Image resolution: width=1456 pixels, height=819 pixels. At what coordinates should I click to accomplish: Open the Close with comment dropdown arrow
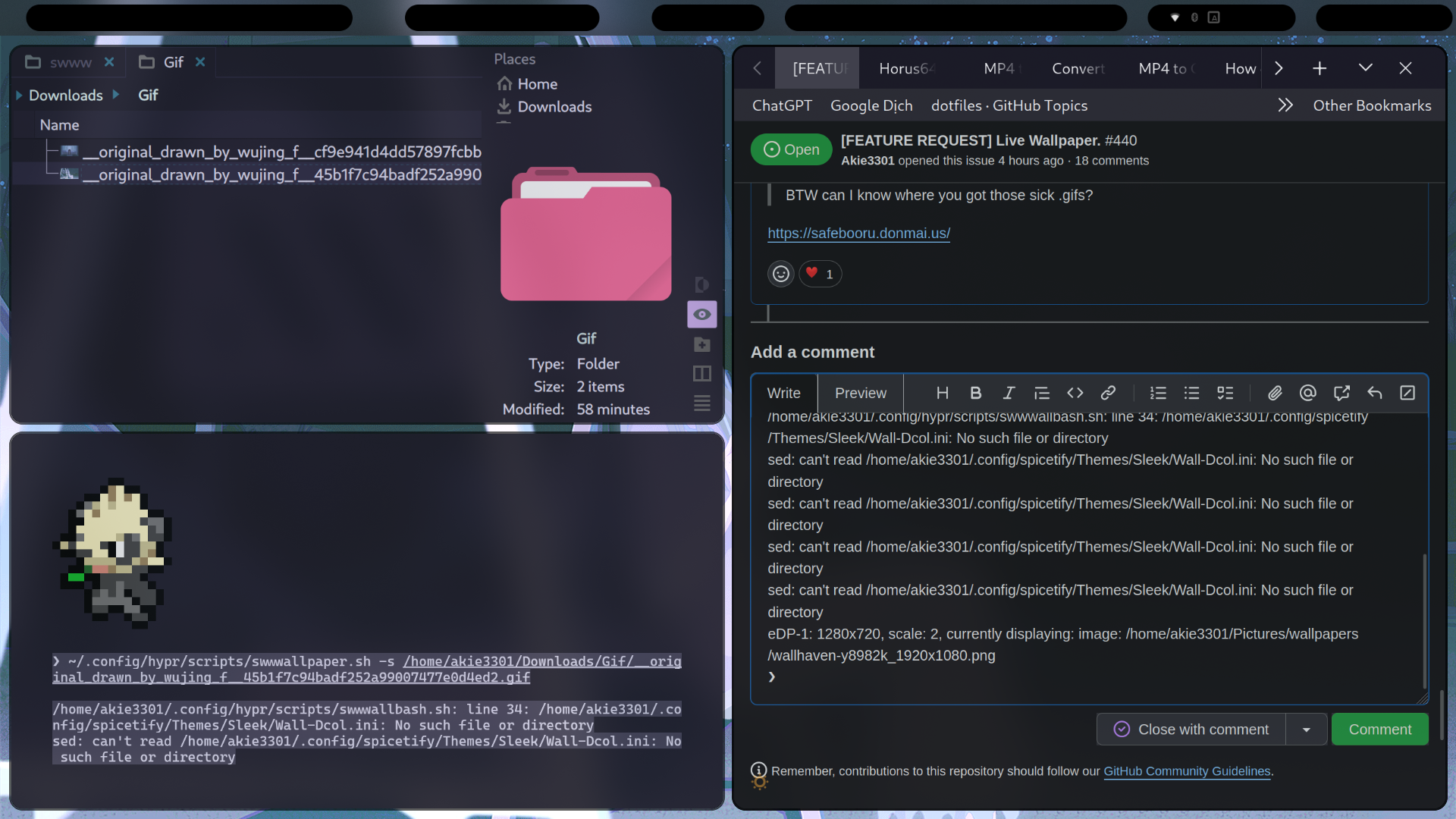[x=1306, y=729]
